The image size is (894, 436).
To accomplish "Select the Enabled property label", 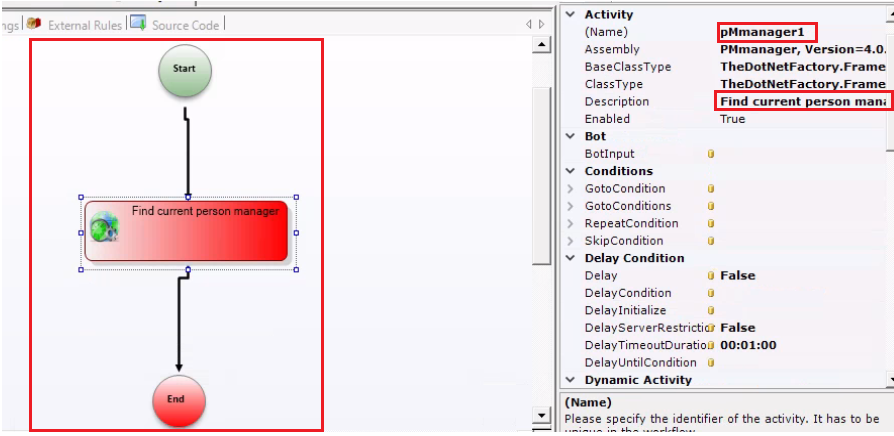I will pyautogui.click(x=607, y=119).
